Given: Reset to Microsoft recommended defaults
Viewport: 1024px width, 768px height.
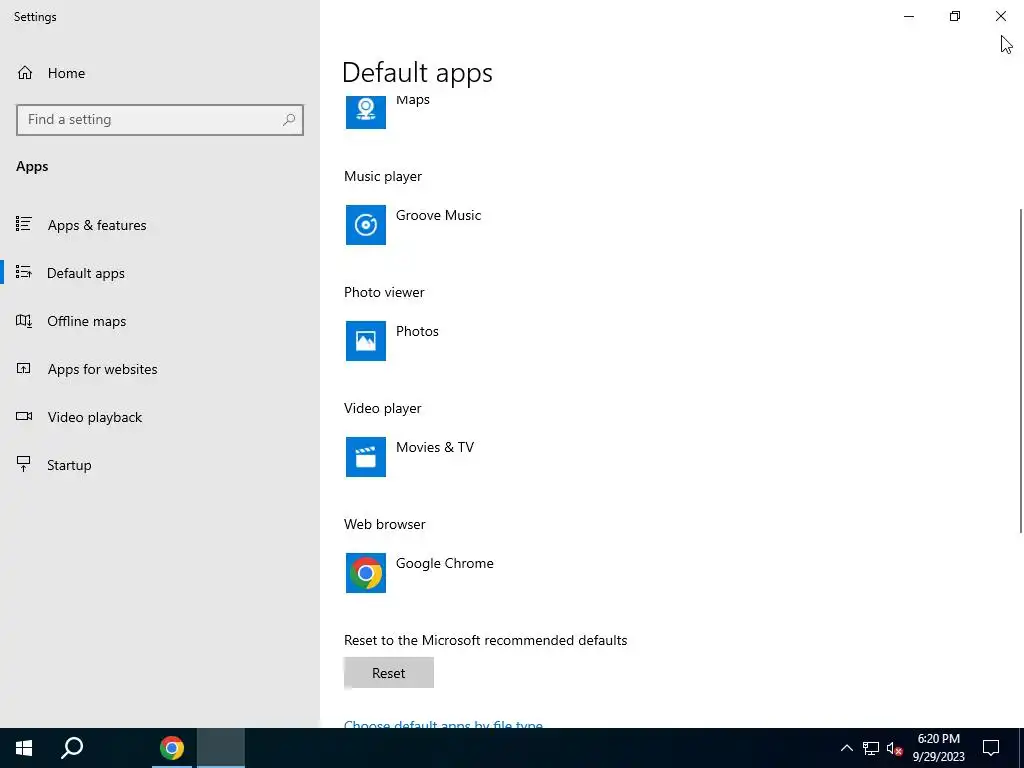Looking at the screenshot, I should click(x=389, y=673).
